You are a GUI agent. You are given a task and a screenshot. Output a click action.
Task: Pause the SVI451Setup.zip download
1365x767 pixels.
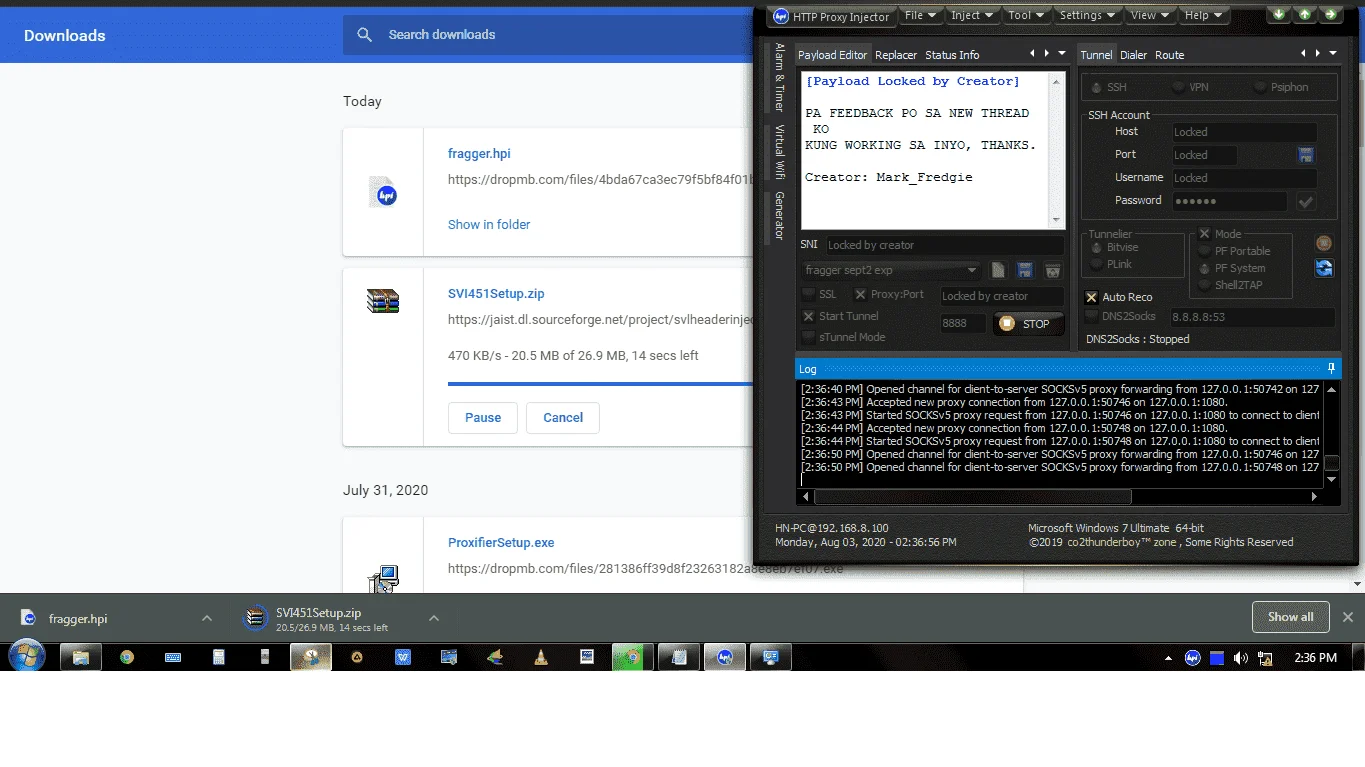(483, 418)
